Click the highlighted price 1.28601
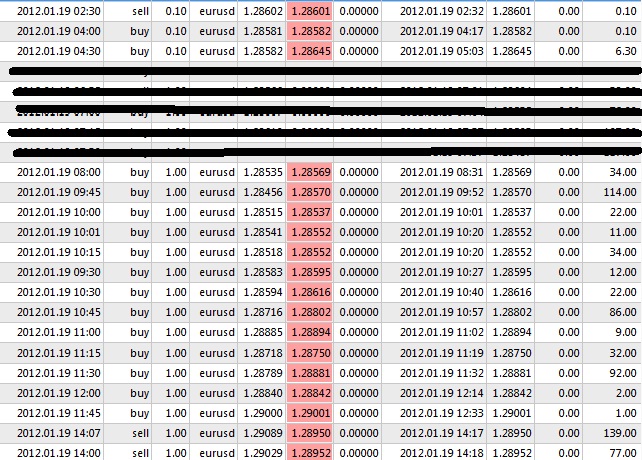 point(310,11)
